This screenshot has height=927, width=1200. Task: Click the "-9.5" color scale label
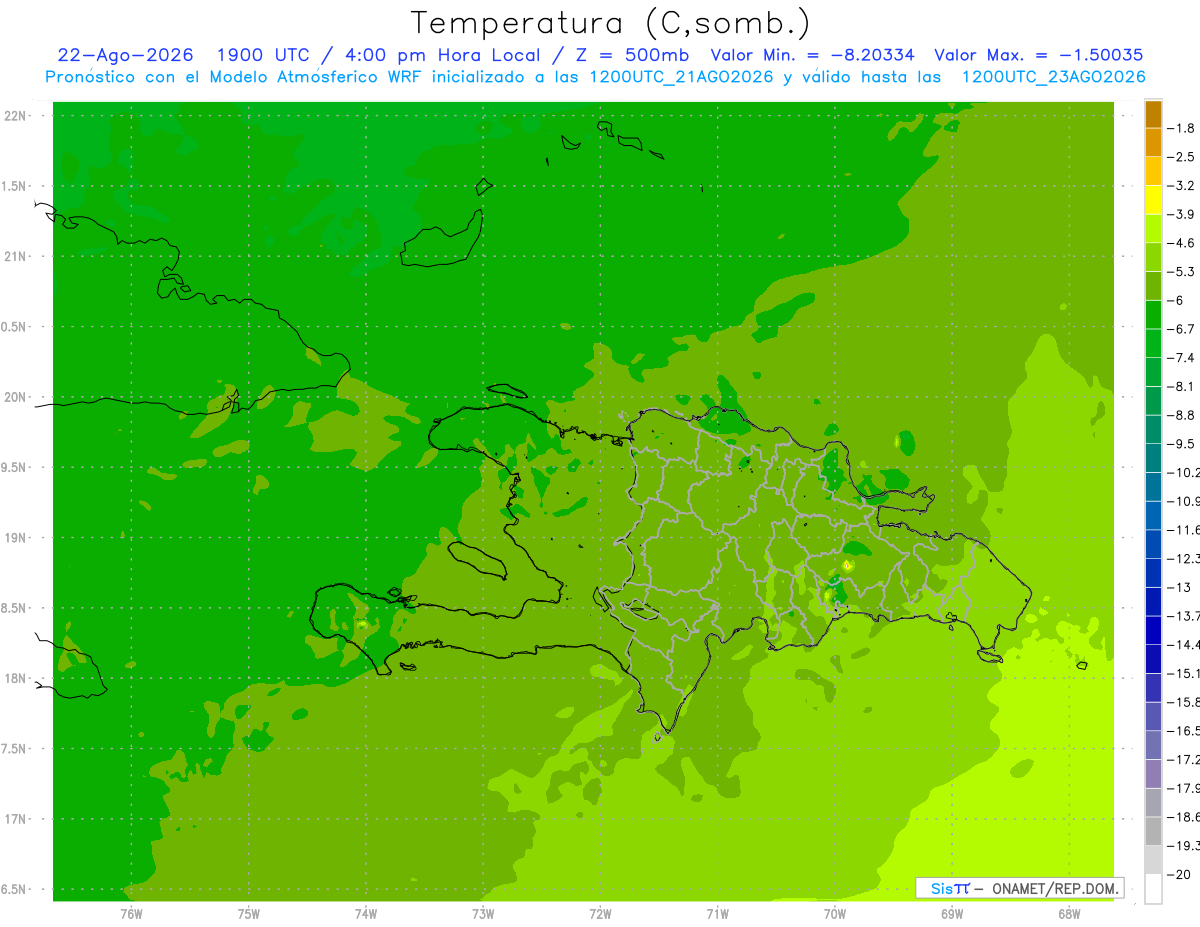pos(1182,443)
